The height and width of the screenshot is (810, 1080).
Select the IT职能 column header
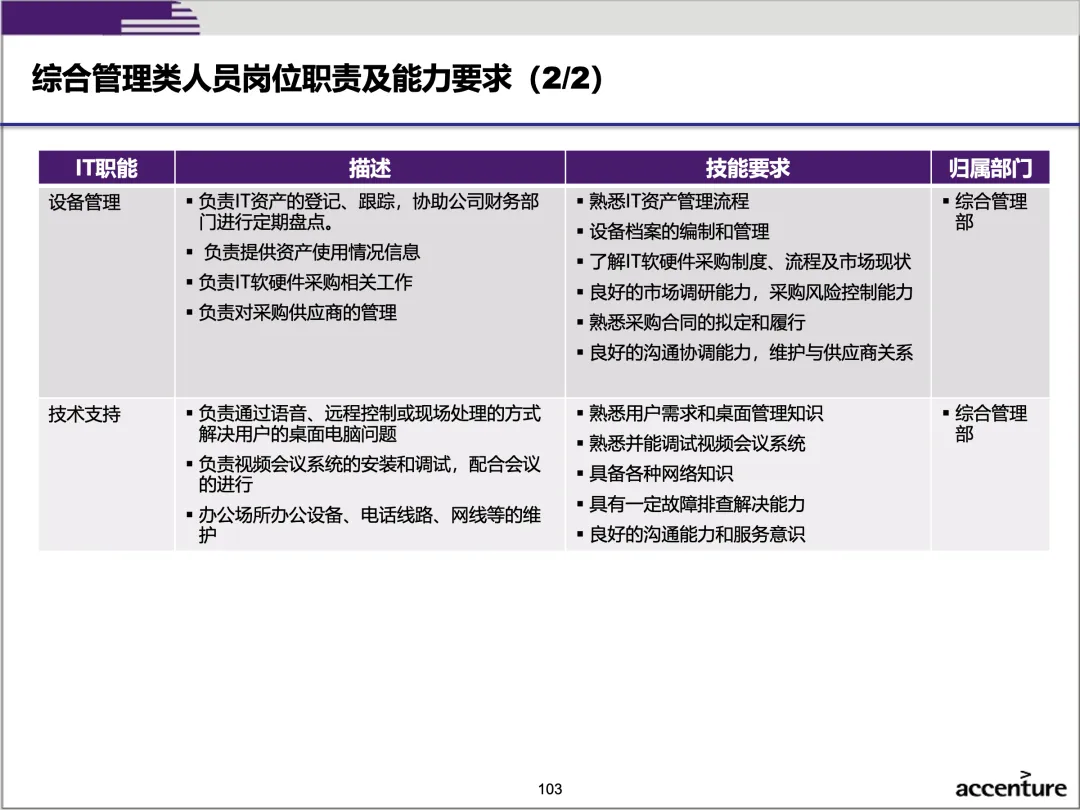107,167
